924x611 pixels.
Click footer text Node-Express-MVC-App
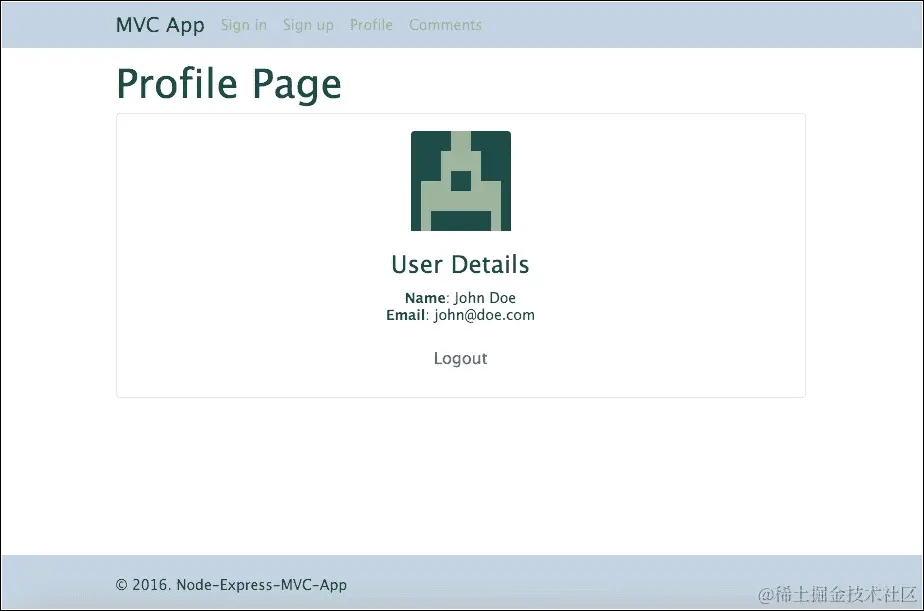[x=262, y=584]
